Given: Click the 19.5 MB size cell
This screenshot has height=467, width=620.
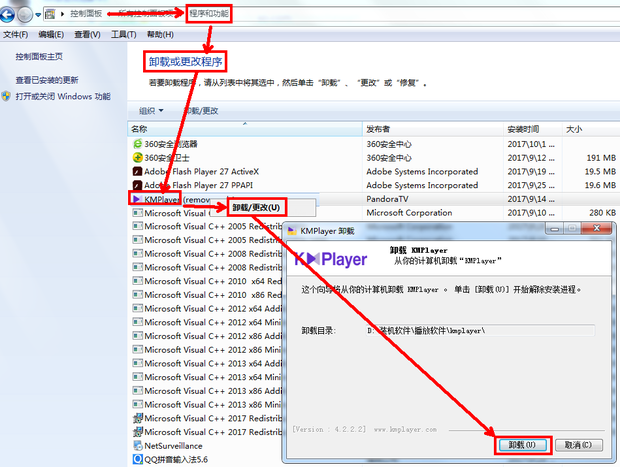Looking at the screenshot, I should tap(600, 172).
